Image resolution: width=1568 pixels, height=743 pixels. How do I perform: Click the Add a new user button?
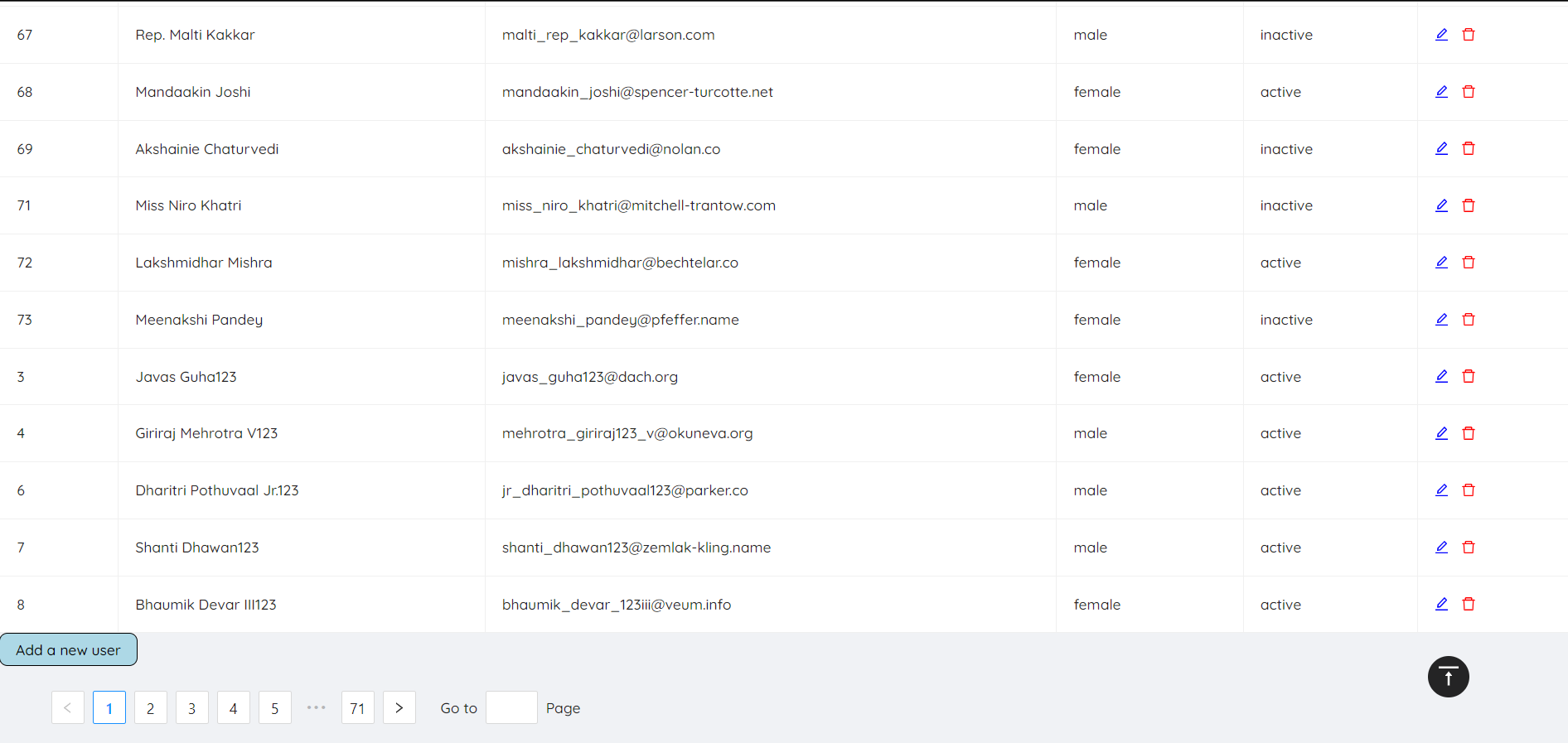(x=69, y=649)
